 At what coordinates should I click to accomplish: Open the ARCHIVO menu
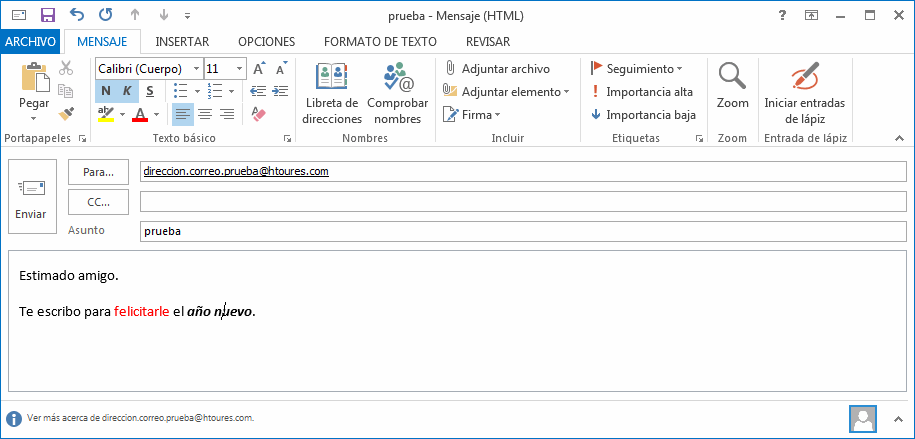point(30,41)
